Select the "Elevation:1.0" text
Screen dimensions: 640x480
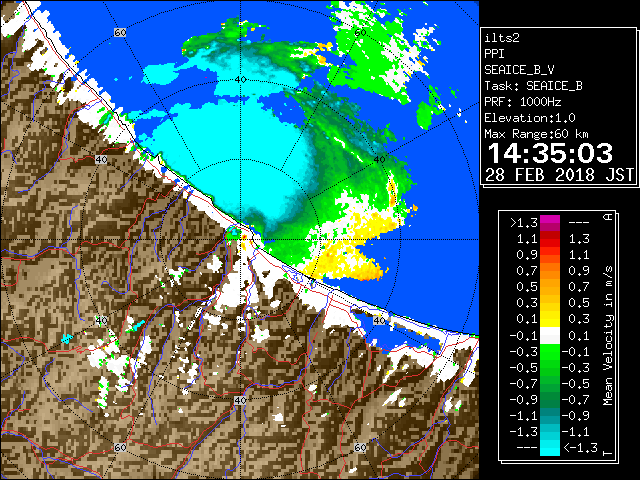tap(530, 118)
